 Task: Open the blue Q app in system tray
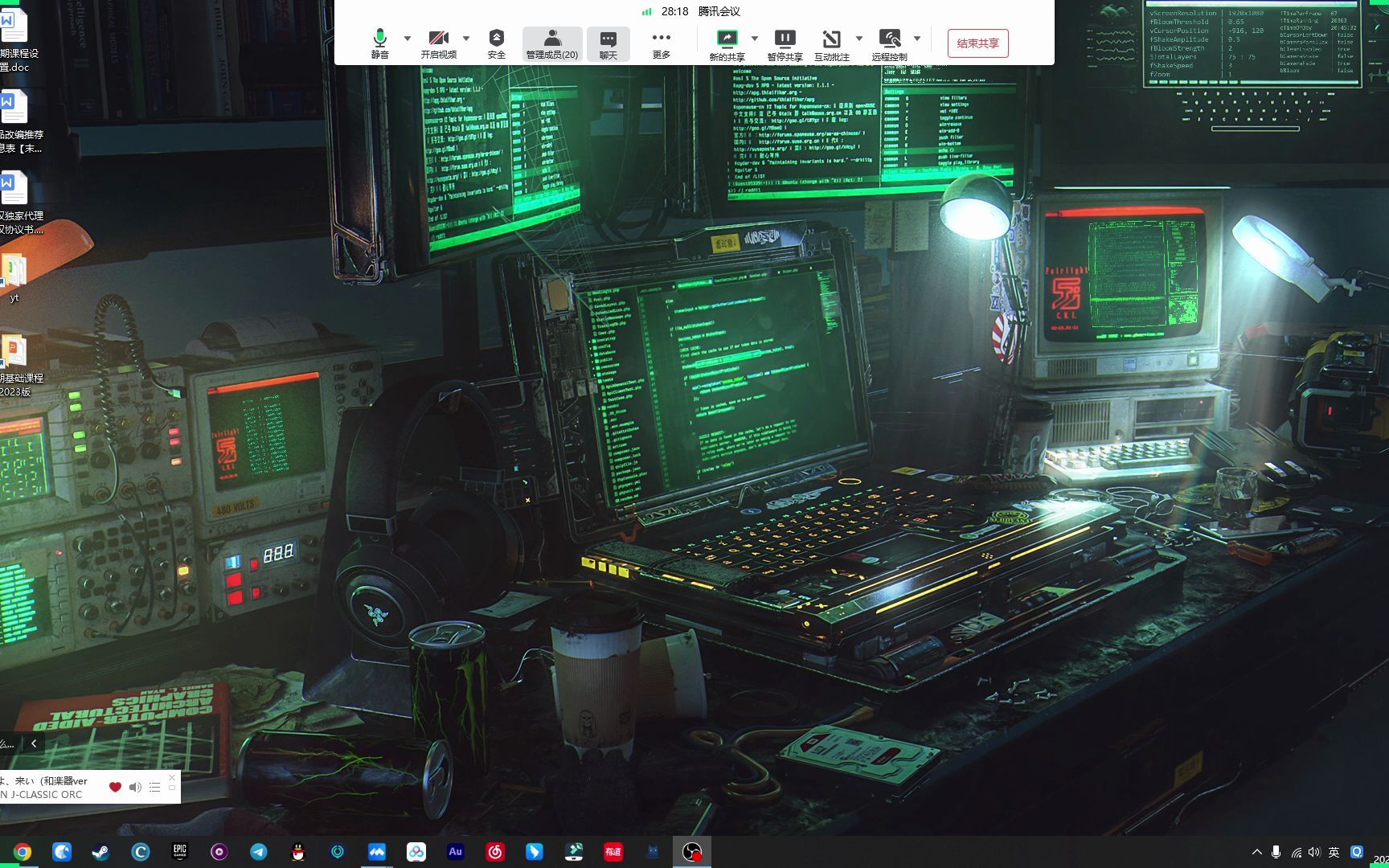[1357, 852]
